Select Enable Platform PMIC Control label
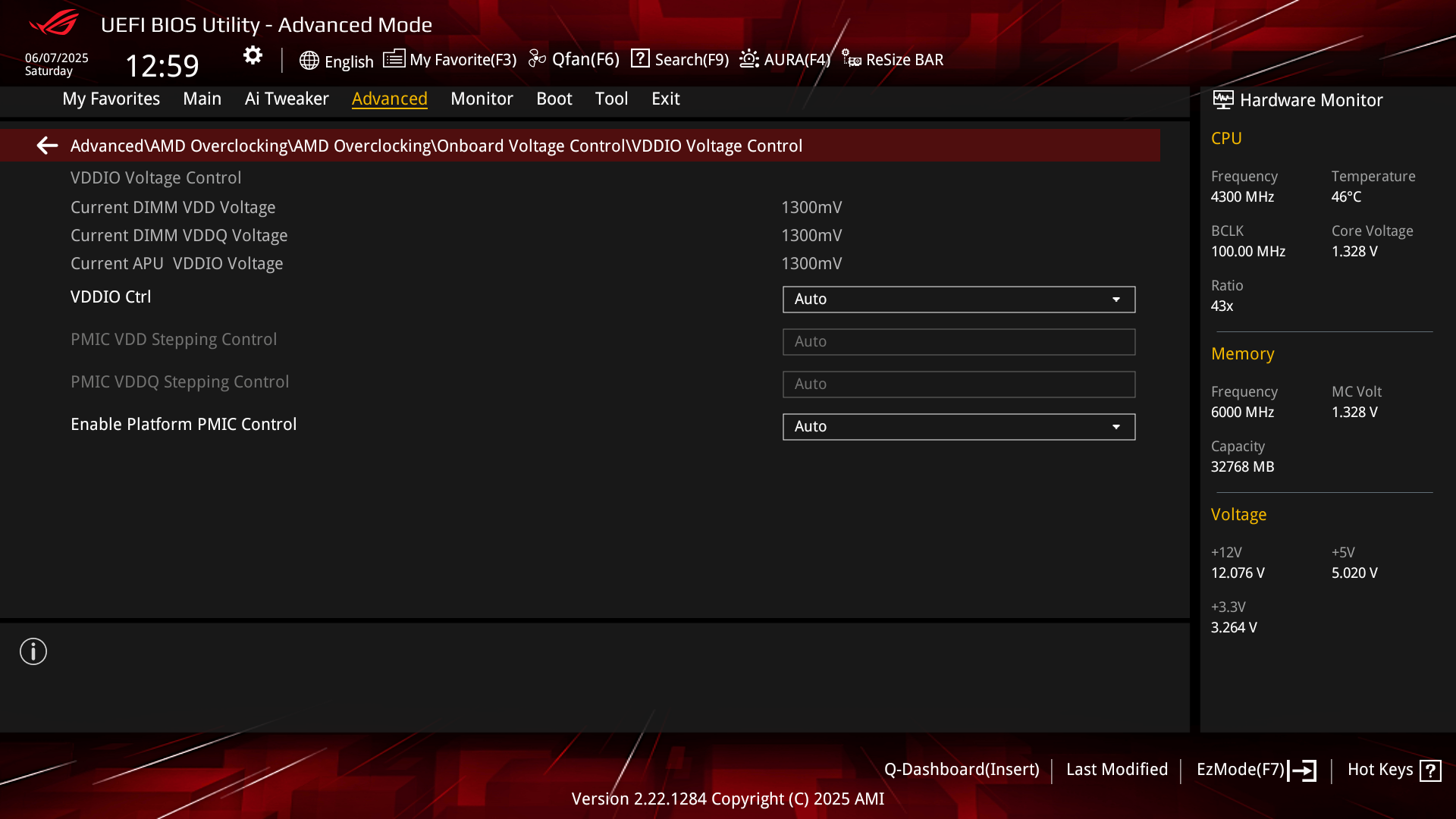This screenshot has height=819, width=1456. [x=184, y=425]
